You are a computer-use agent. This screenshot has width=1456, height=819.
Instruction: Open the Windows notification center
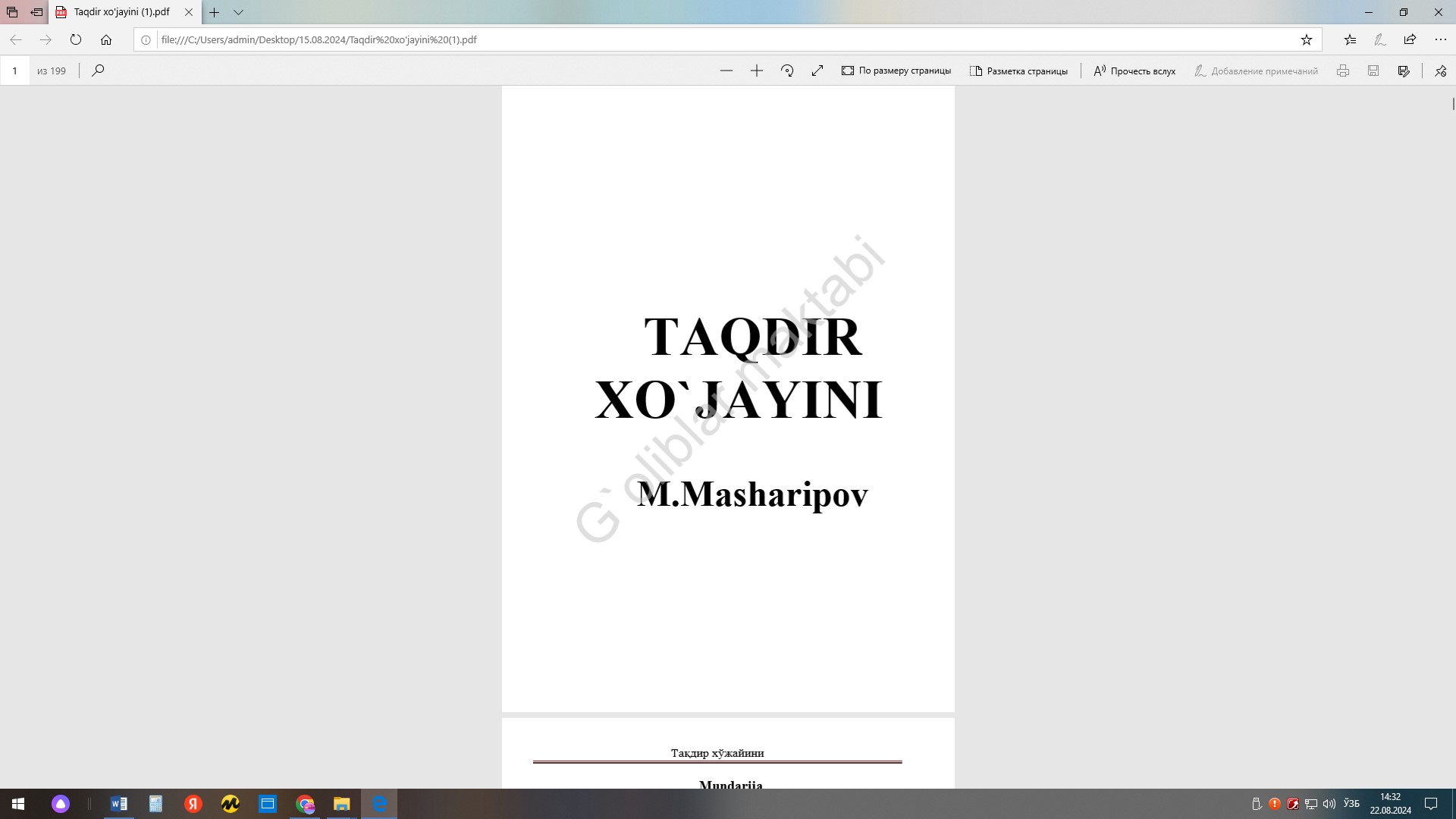click(x=1431, y=804)
